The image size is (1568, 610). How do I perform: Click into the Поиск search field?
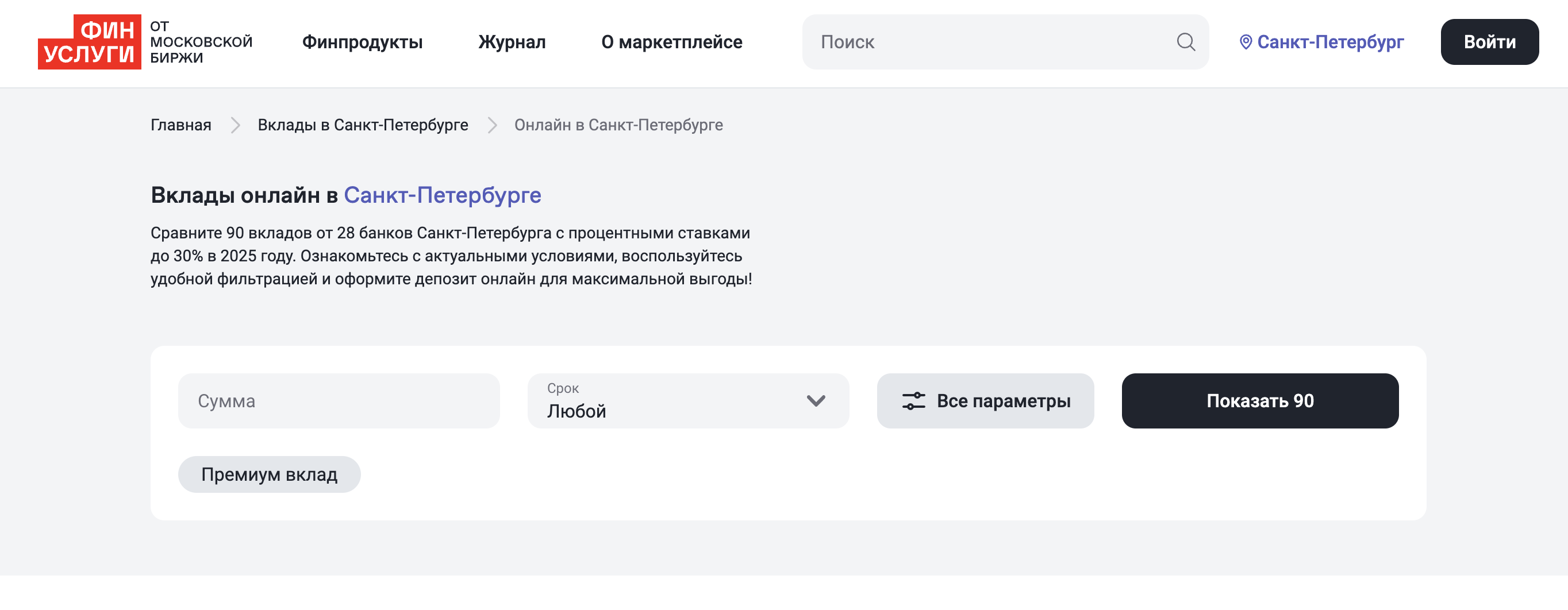(986, 42)
